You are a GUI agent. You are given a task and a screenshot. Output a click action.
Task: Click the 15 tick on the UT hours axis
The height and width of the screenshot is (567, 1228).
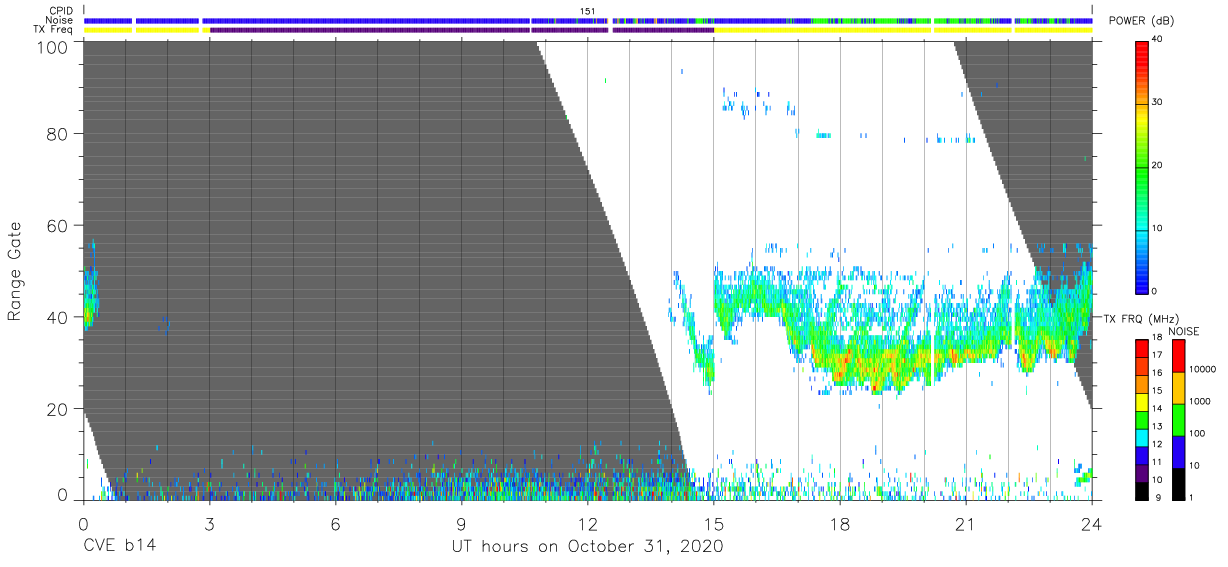714,524
